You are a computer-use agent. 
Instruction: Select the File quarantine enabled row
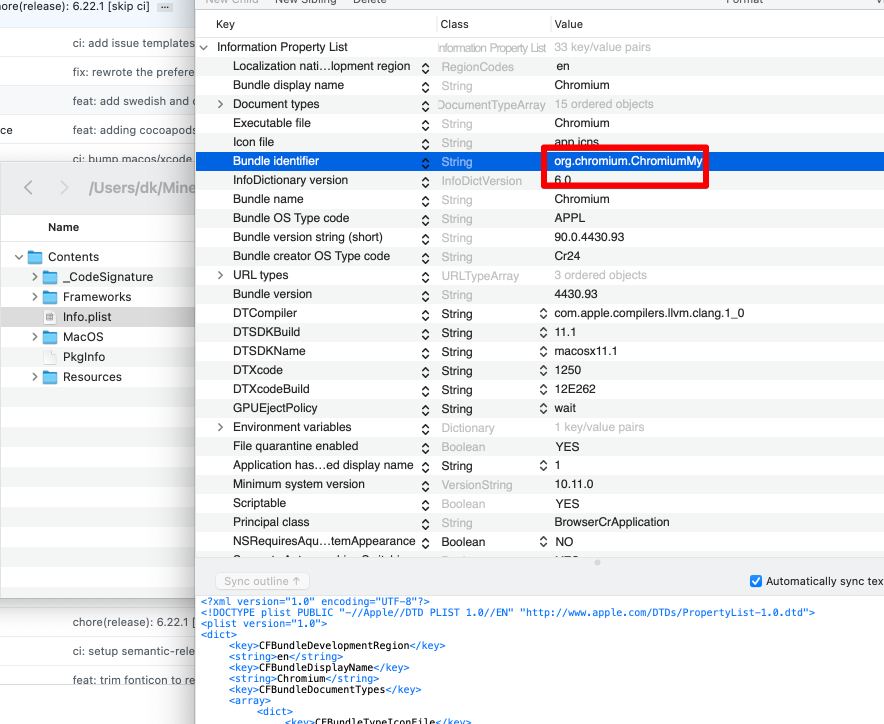tap(540, 447)
